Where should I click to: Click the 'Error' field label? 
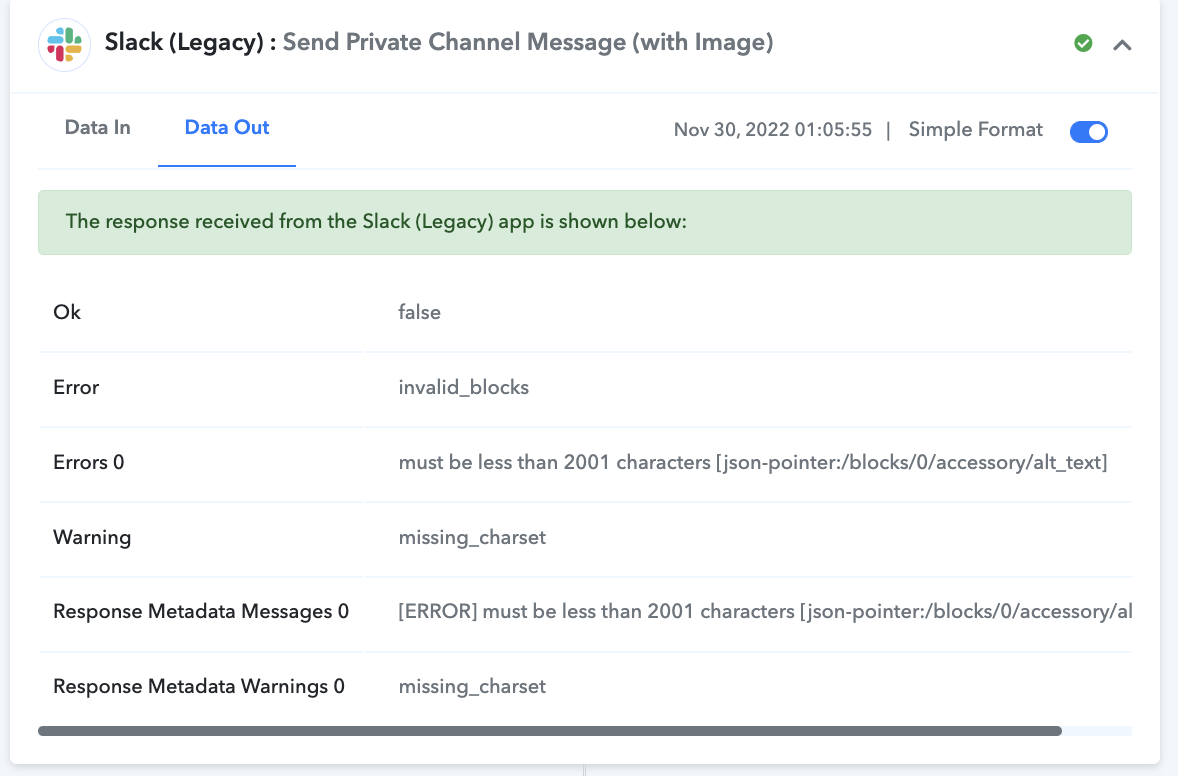click(76, 388)
